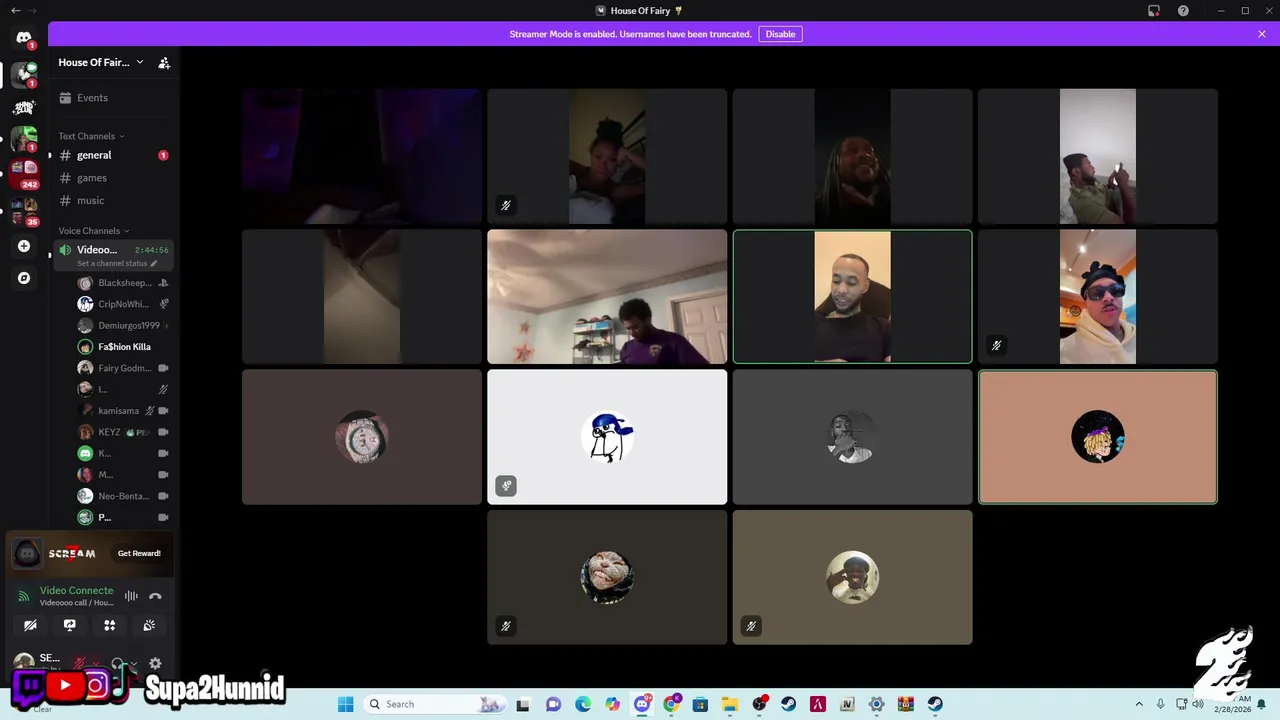Open taskbar volume control
This screenshot has width=1280, height=720.
tap(1198, 704)
